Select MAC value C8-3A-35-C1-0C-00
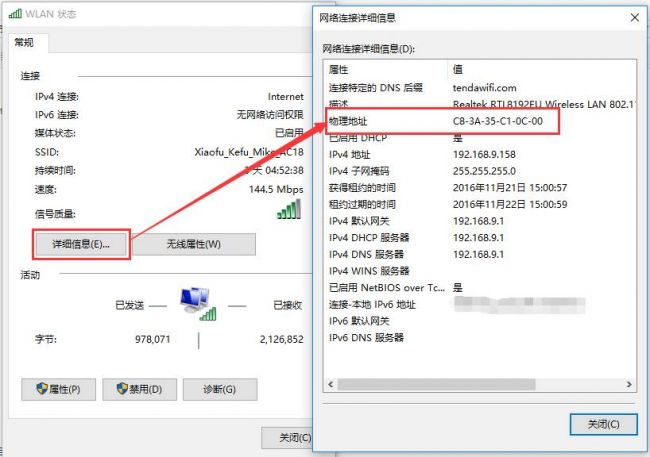Viewport: 650px width, 457px height. coord(497,121)
